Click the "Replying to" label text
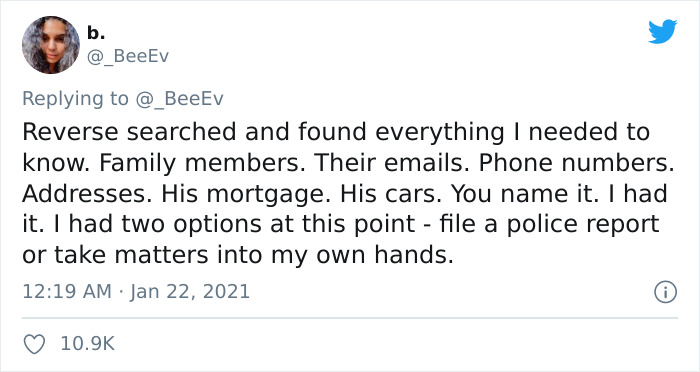This screenshot has height=372, width=700. (x=75, y=99)
